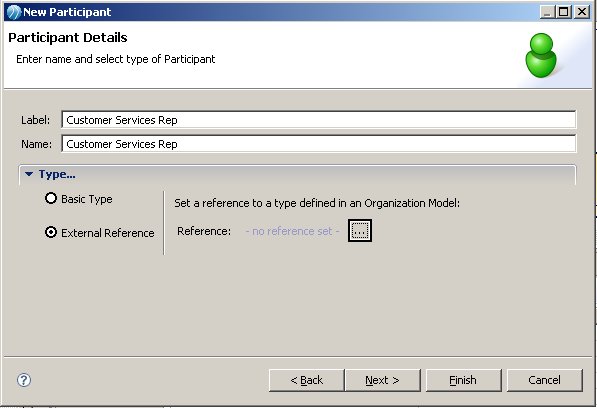Focus the Label text field
597x408 pixels.
pos(319,120)
